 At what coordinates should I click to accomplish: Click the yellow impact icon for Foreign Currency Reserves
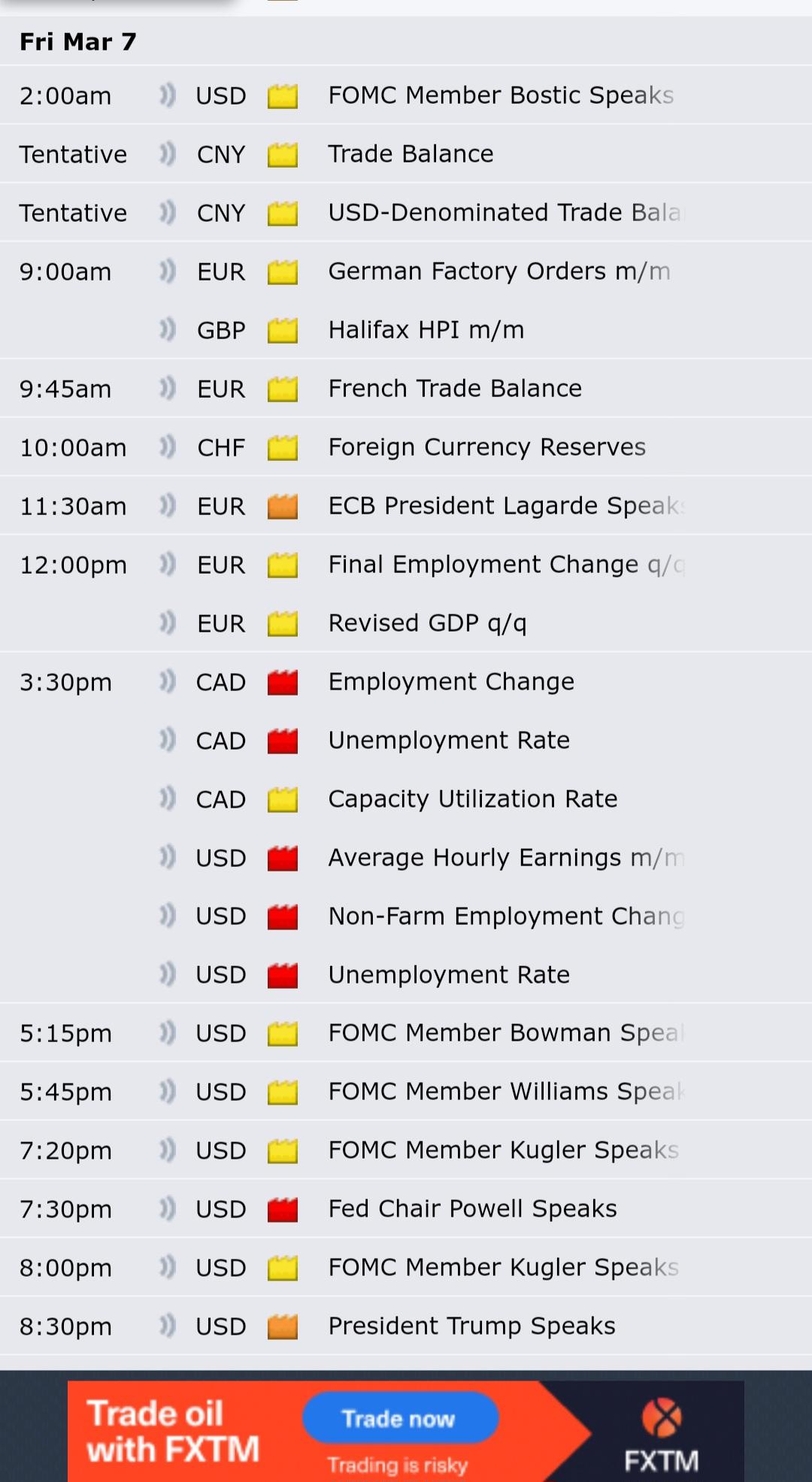click(283, 447)
